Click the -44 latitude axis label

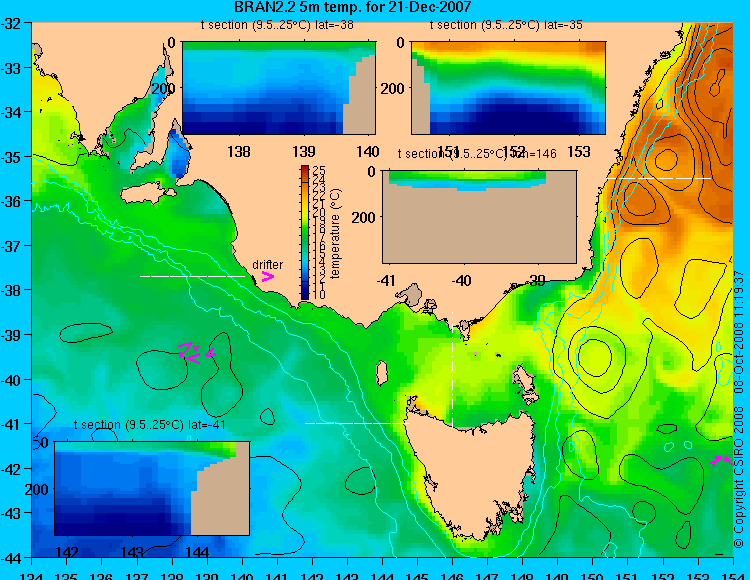click(x=11, y=558)
